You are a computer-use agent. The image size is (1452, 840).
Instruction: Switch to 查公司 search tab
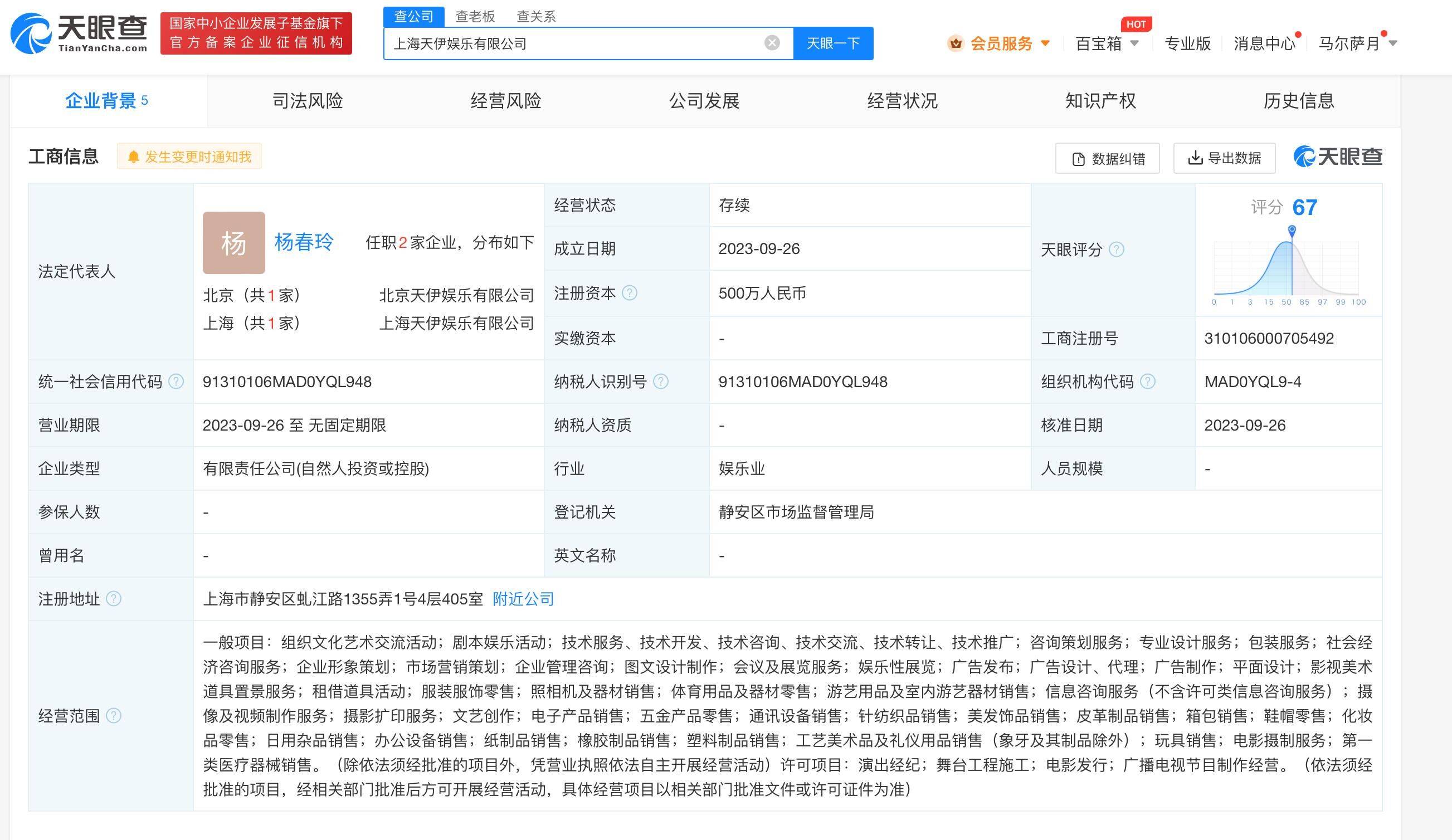pos(414,16)
